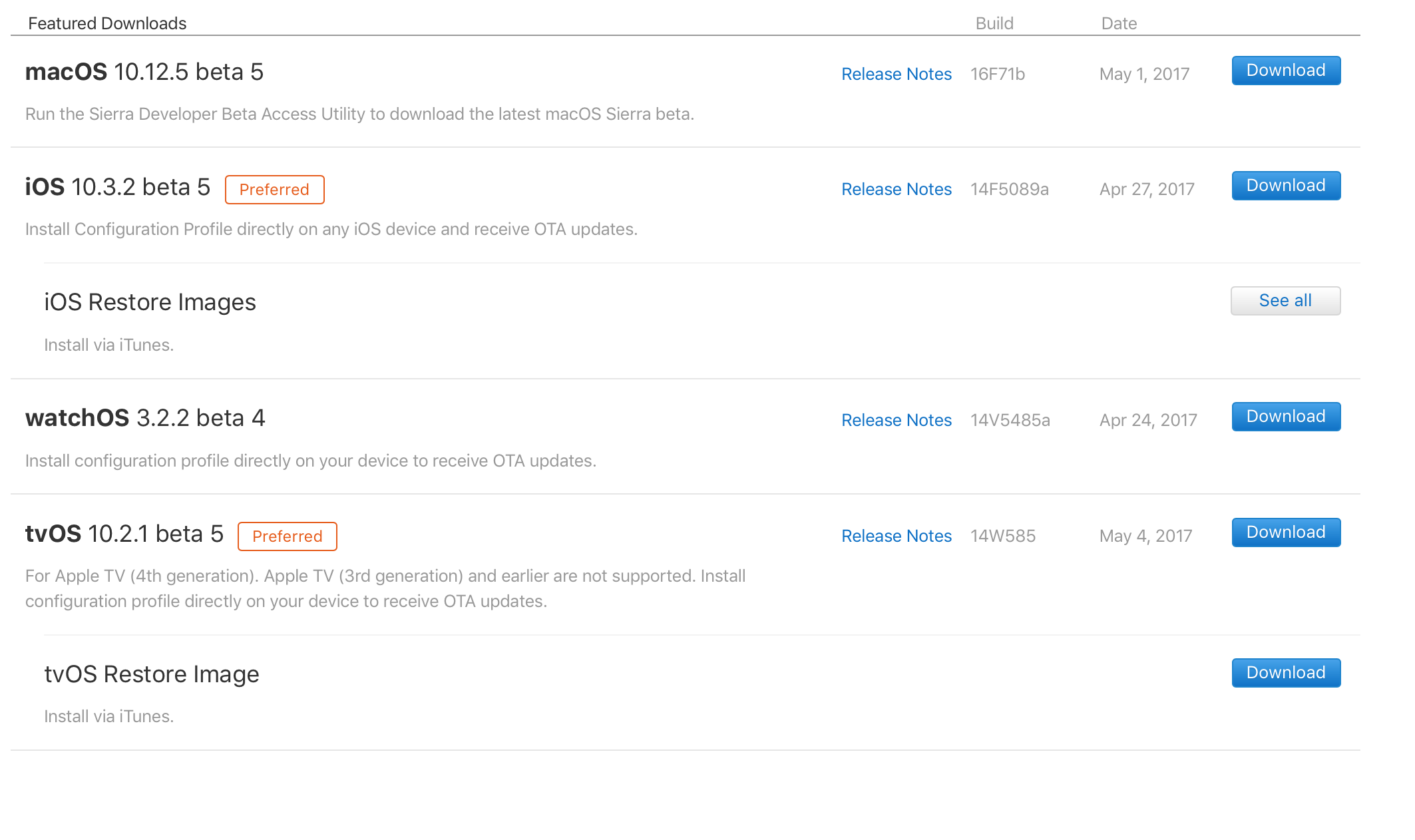Download macOS 10.12.5 beta 5
The width and height of the screenshot is (1415, 840).
[x=1286, y=71]
